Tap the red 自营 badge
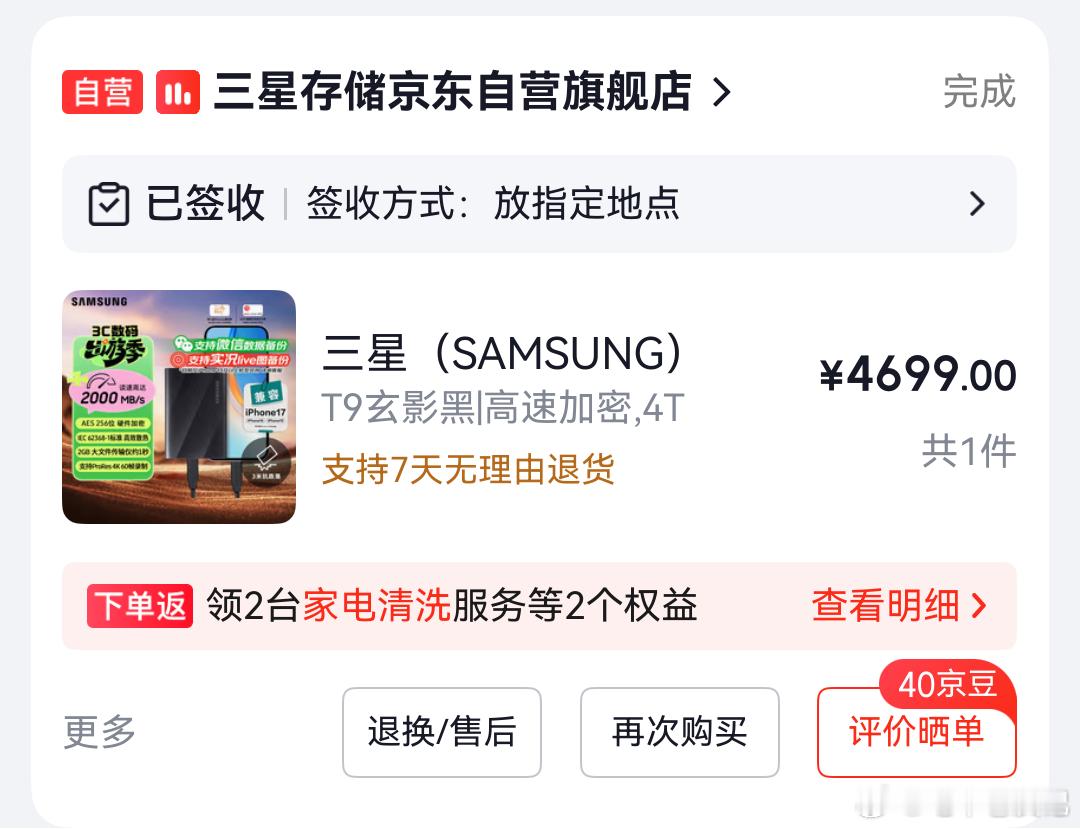Image resolution: width=1080 pixels, height=829 pixels. click(x=103, y=92)
